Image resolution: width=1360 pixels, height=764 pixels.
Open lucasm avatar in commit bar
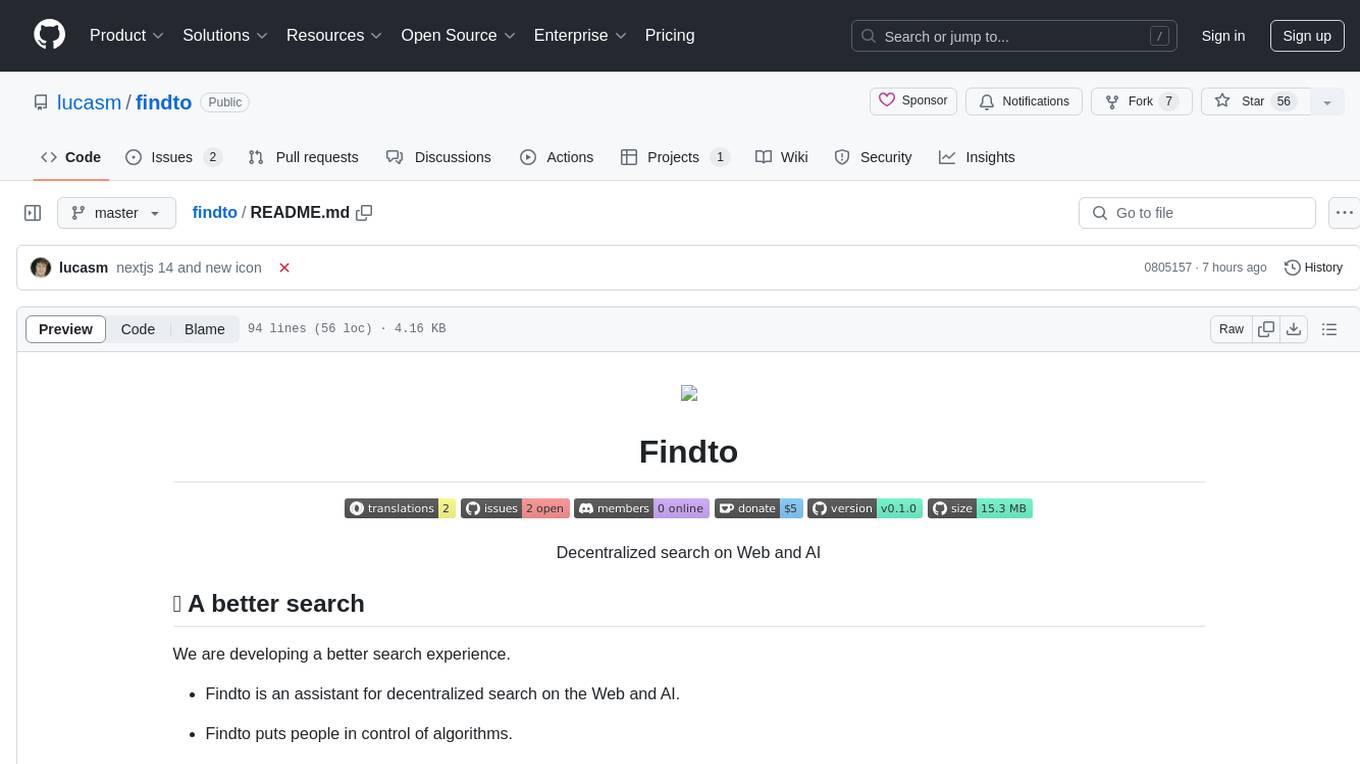[41, 268]
